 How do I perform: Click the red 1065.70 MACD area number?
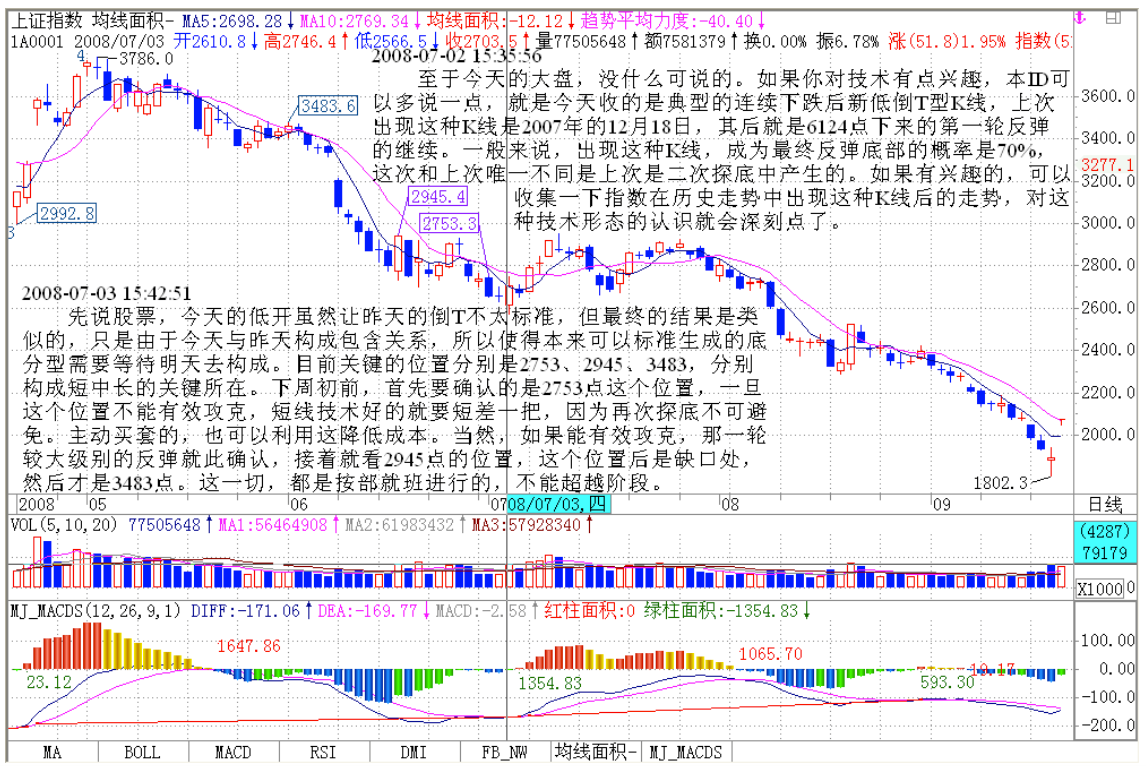tap(770, 654)
